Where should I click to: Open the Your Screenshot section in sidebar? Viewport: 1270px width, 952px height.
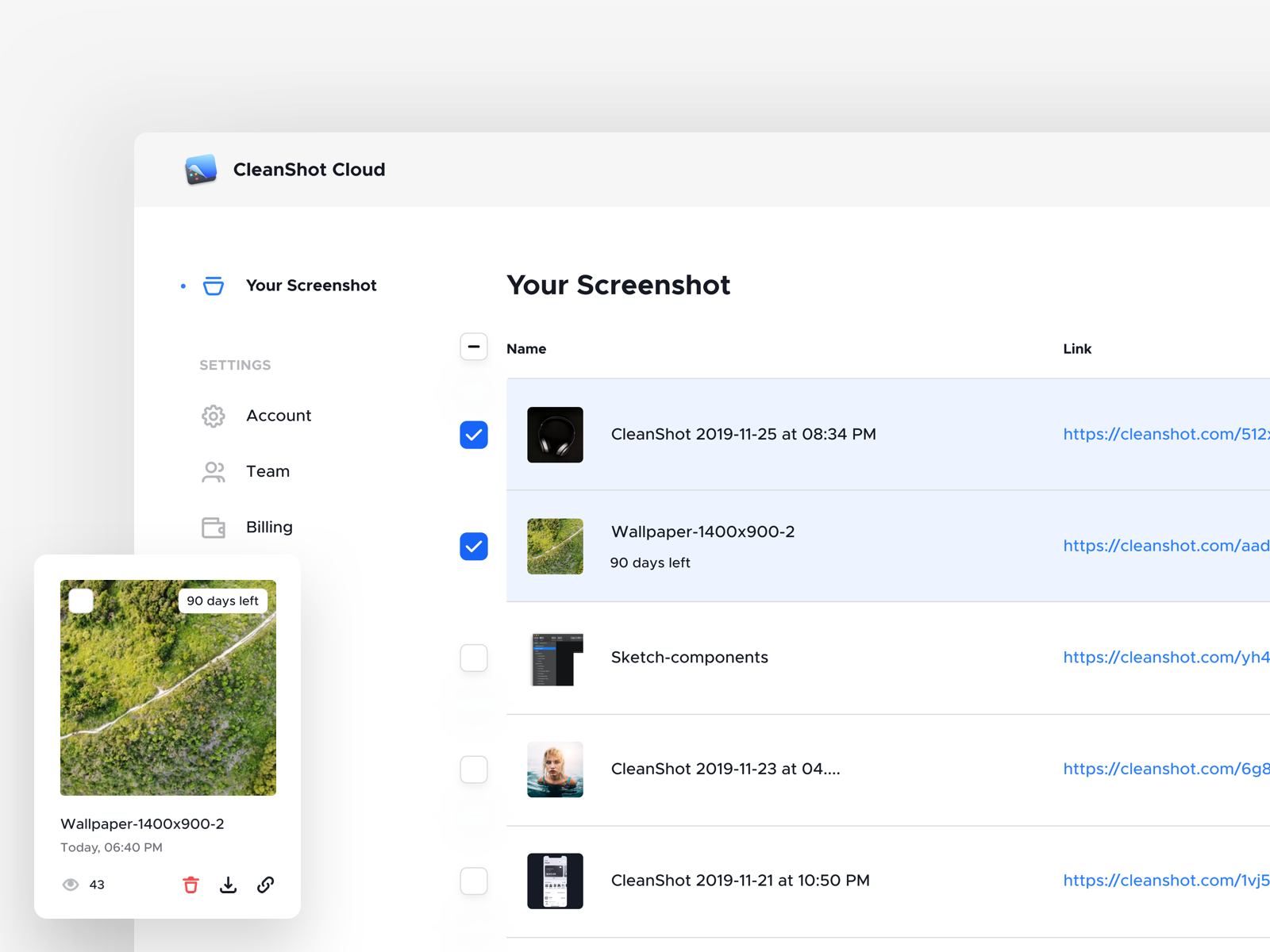(311, 286)
